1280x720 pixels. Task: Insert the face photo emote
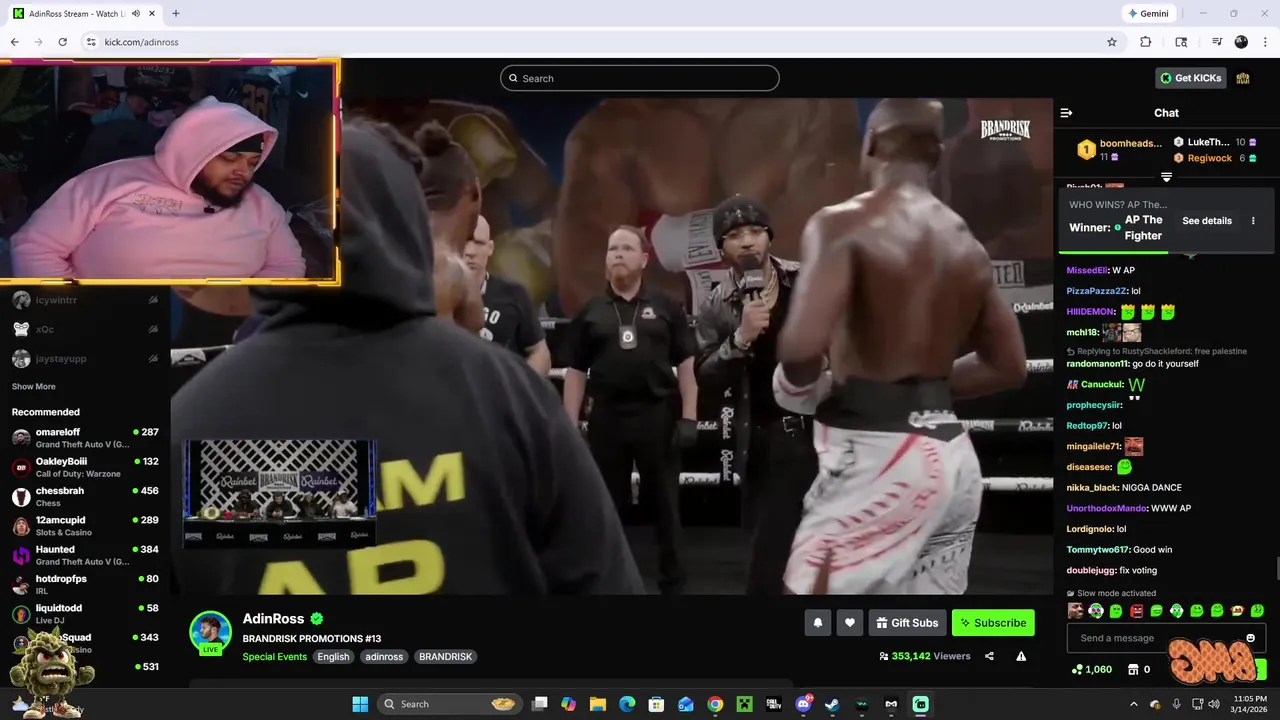point(1076,611)
